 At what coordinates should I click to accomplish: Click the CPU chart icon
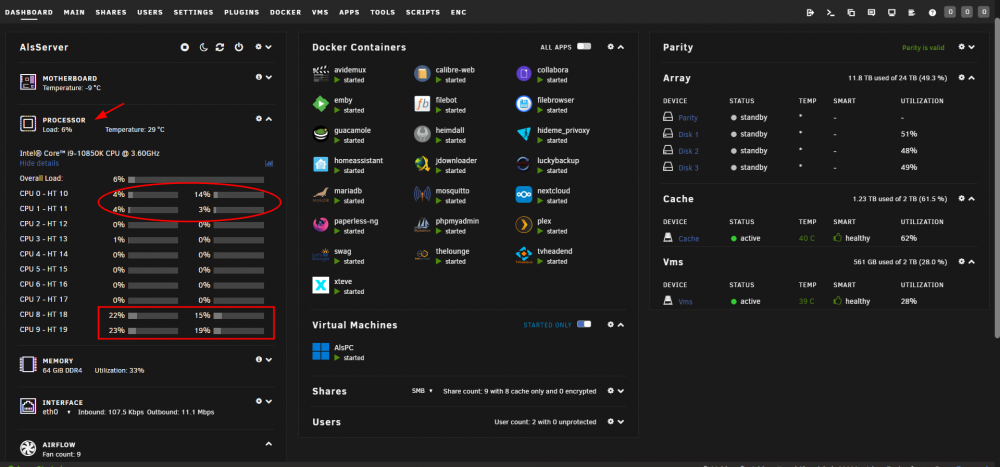[x=269, y=163]
